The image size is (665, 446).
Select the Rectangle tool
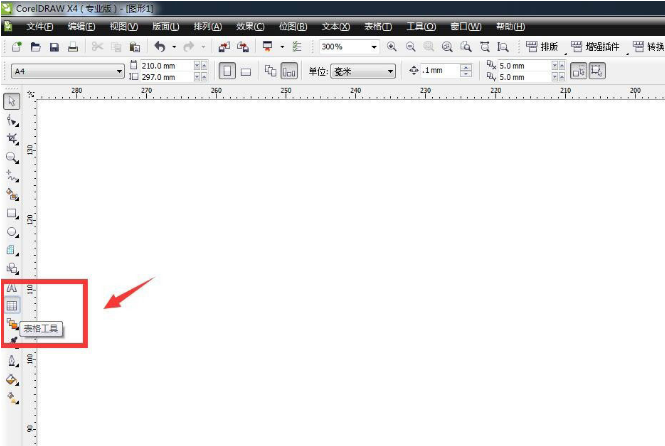[x=12, y=213]
